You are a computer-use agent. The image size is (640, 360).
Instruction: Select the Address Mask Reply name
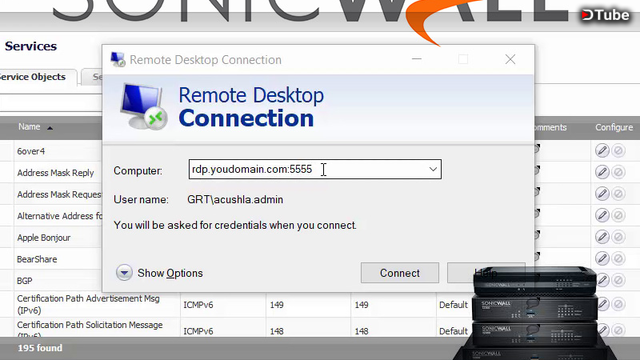[x=56, y=173]
